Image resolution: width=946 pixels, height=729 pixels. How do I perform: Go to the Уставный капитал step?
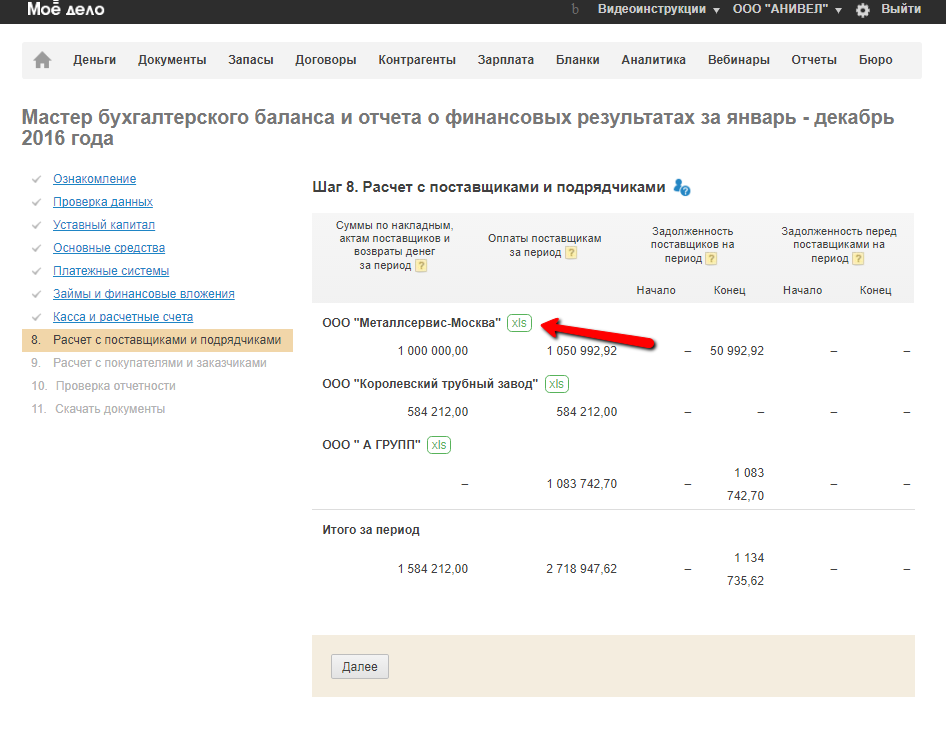[x=104, y=224]
